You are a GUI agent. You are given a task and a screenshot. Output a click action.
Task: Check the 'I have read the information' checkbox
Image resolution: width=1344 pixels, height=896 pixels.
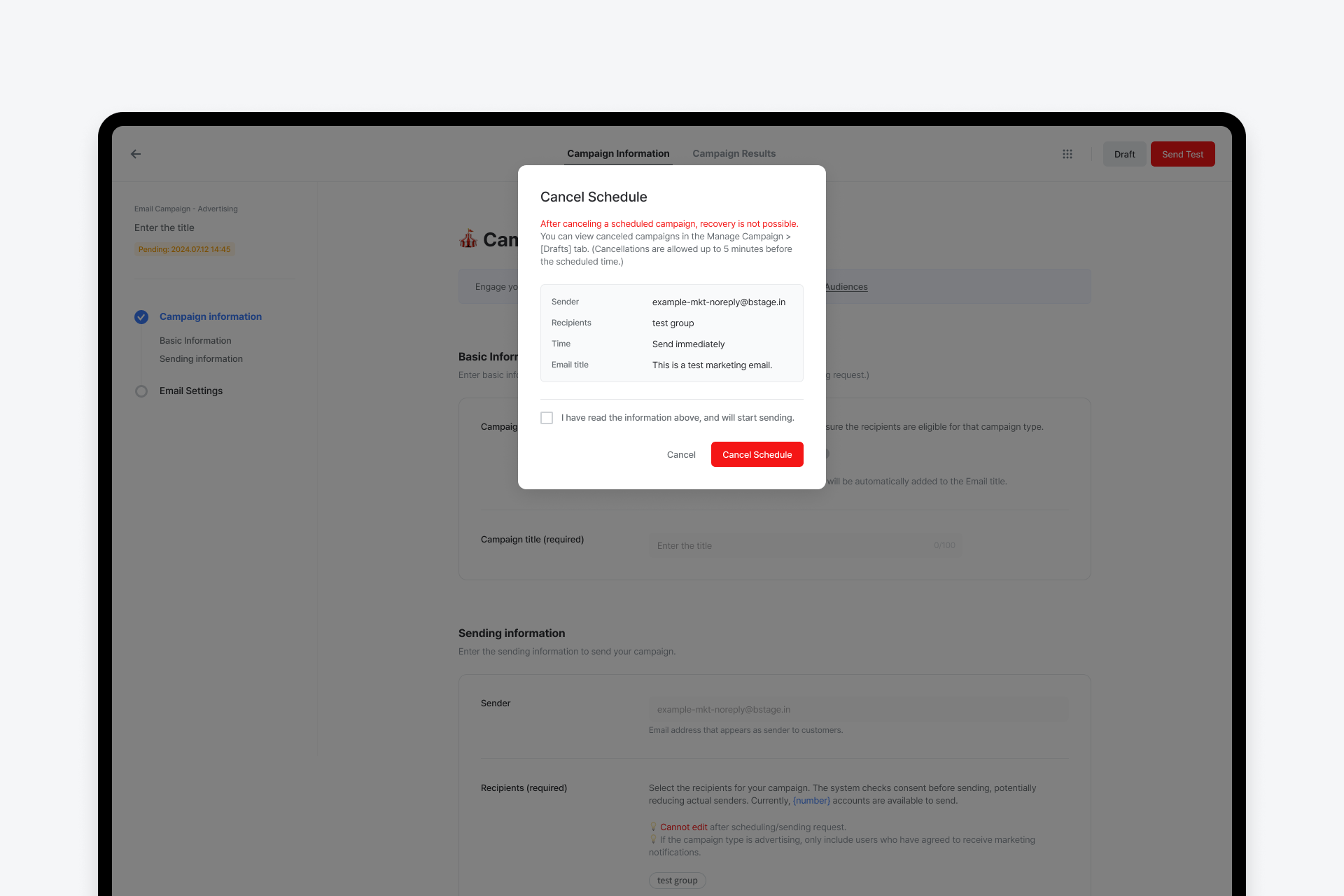[547, 418]
